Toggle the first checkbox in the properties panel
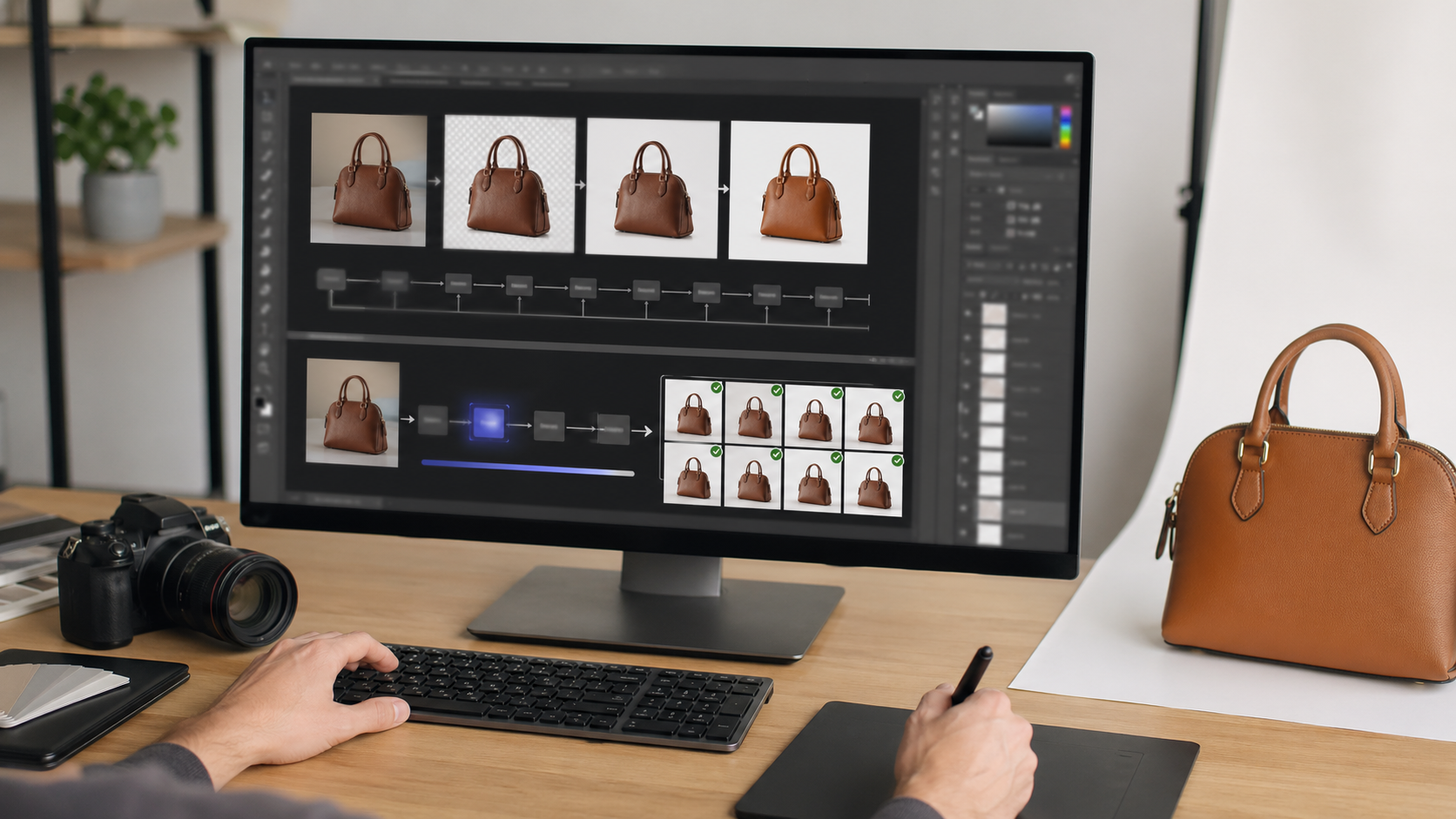Viewport: 1456px width, 819px height. (1011, 206)
